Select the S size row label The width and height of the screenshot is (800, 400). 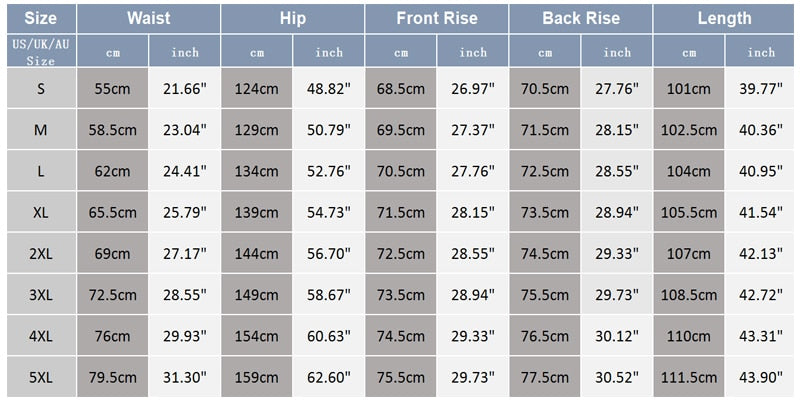[40, 89]
